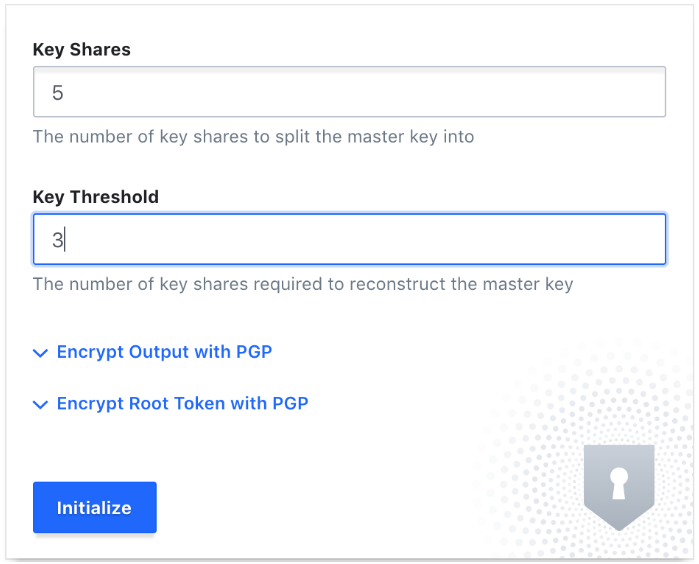
Task: Click the Encrypt Root Token with PGP link text
Action: [x=183, y=403]
